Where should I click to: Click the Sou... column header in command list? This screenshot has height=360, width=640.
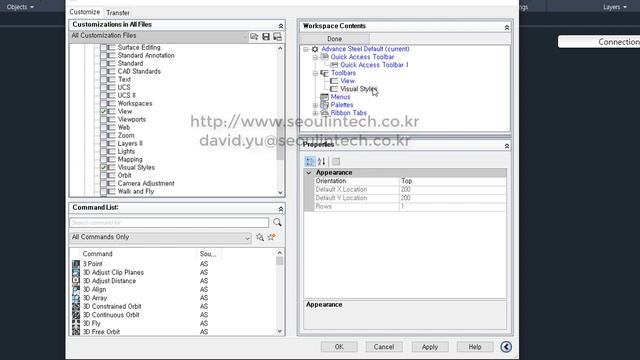208,254
